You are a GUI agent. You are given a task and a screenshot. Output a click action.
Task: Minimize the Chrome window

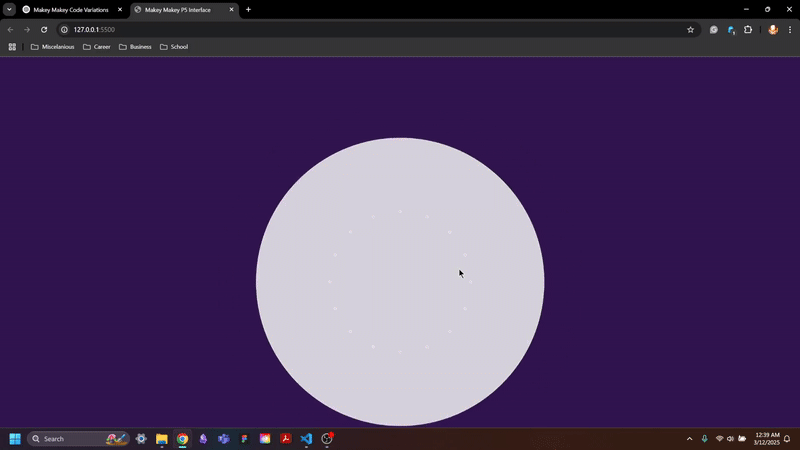(746, 9)
